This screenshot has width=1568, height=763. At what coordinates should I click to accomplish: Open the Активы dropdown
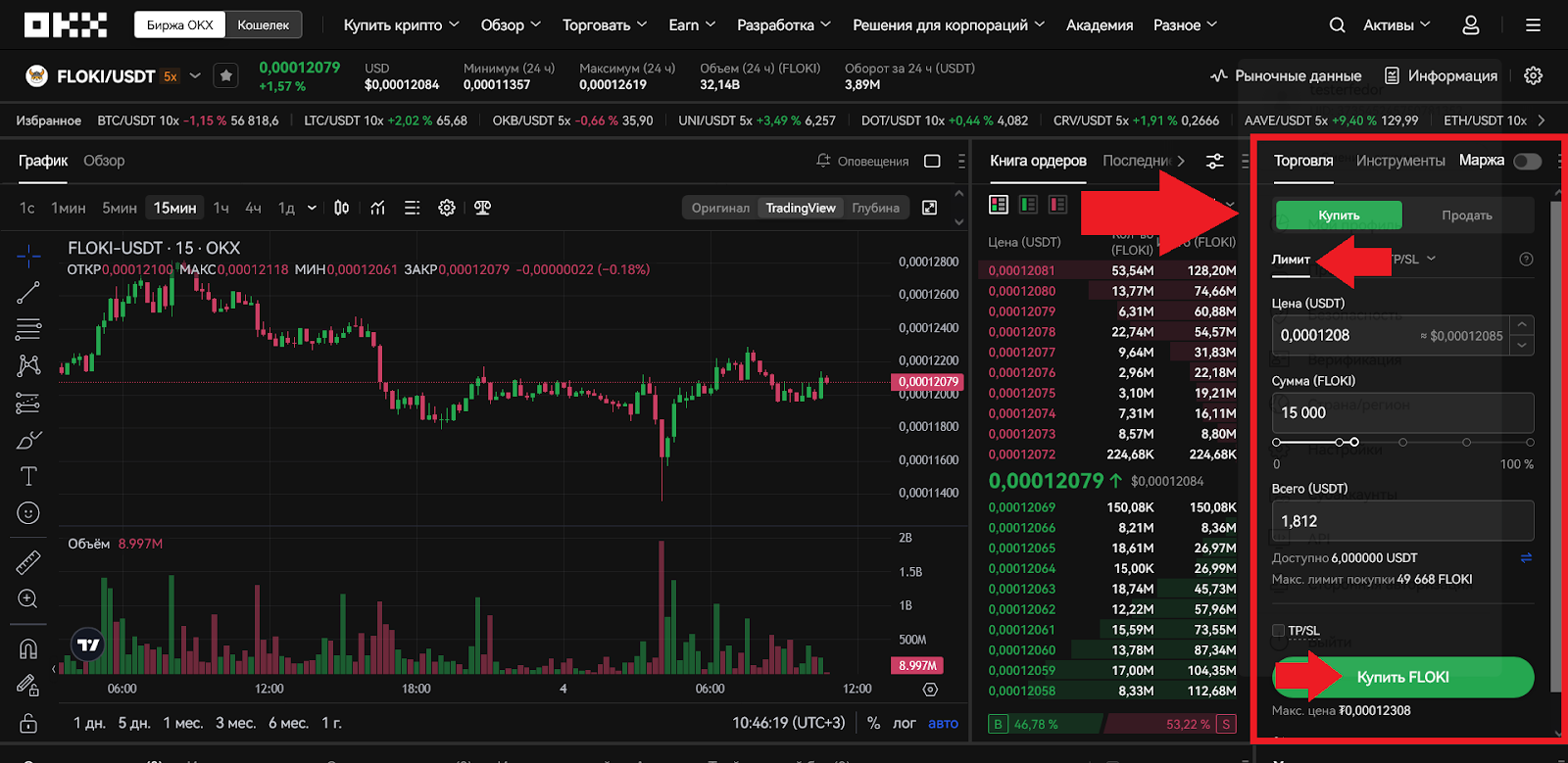[1396, 25]
